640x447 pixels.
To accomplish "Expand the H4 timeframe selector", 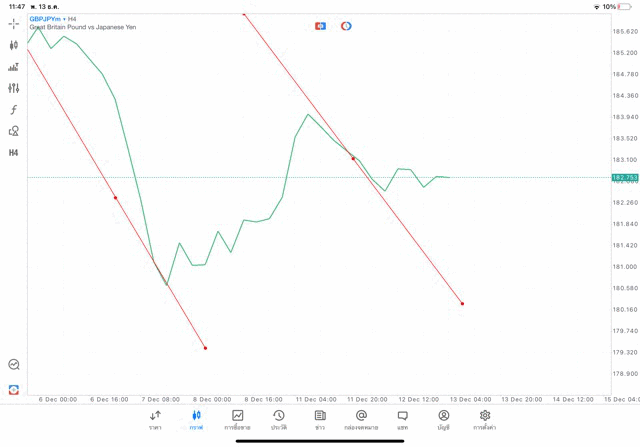I will coord(14,153).
